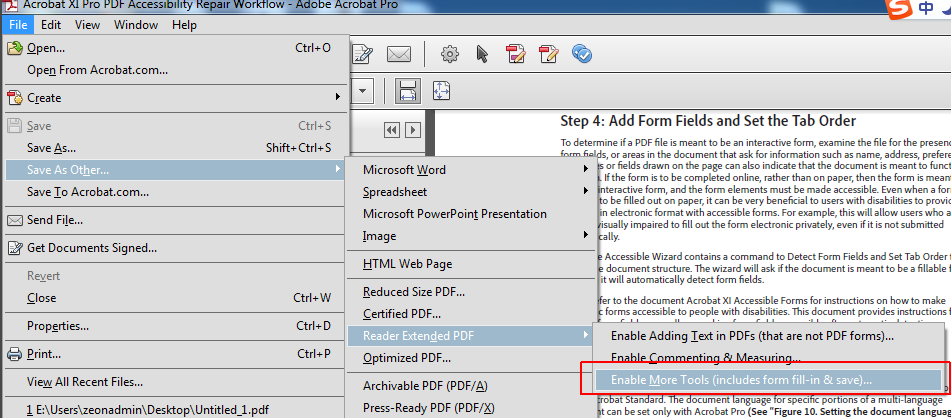Click the Fit One Full Page icon
Image resolution: width=951 pixels, height=418 pixels.
[x=441, y=91]
